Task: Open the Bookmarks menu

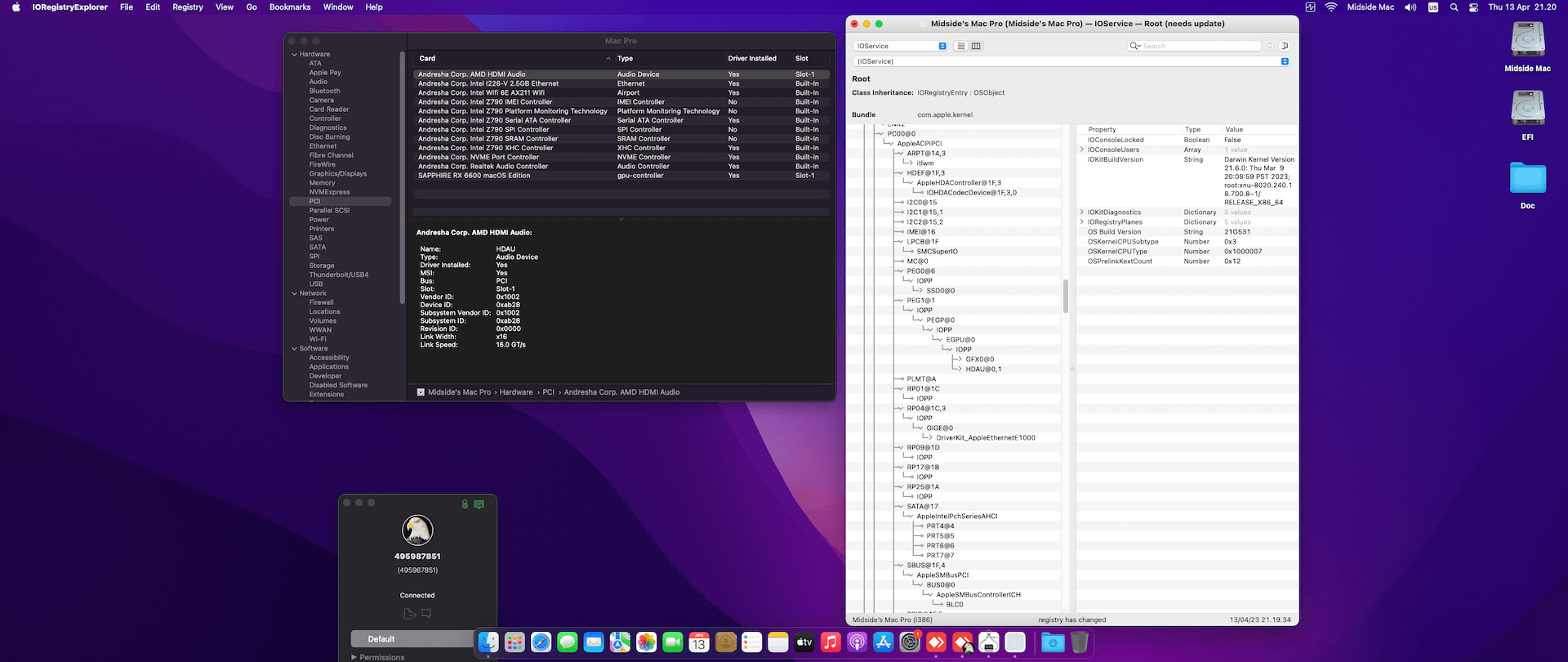Action: tap(290, 7)
